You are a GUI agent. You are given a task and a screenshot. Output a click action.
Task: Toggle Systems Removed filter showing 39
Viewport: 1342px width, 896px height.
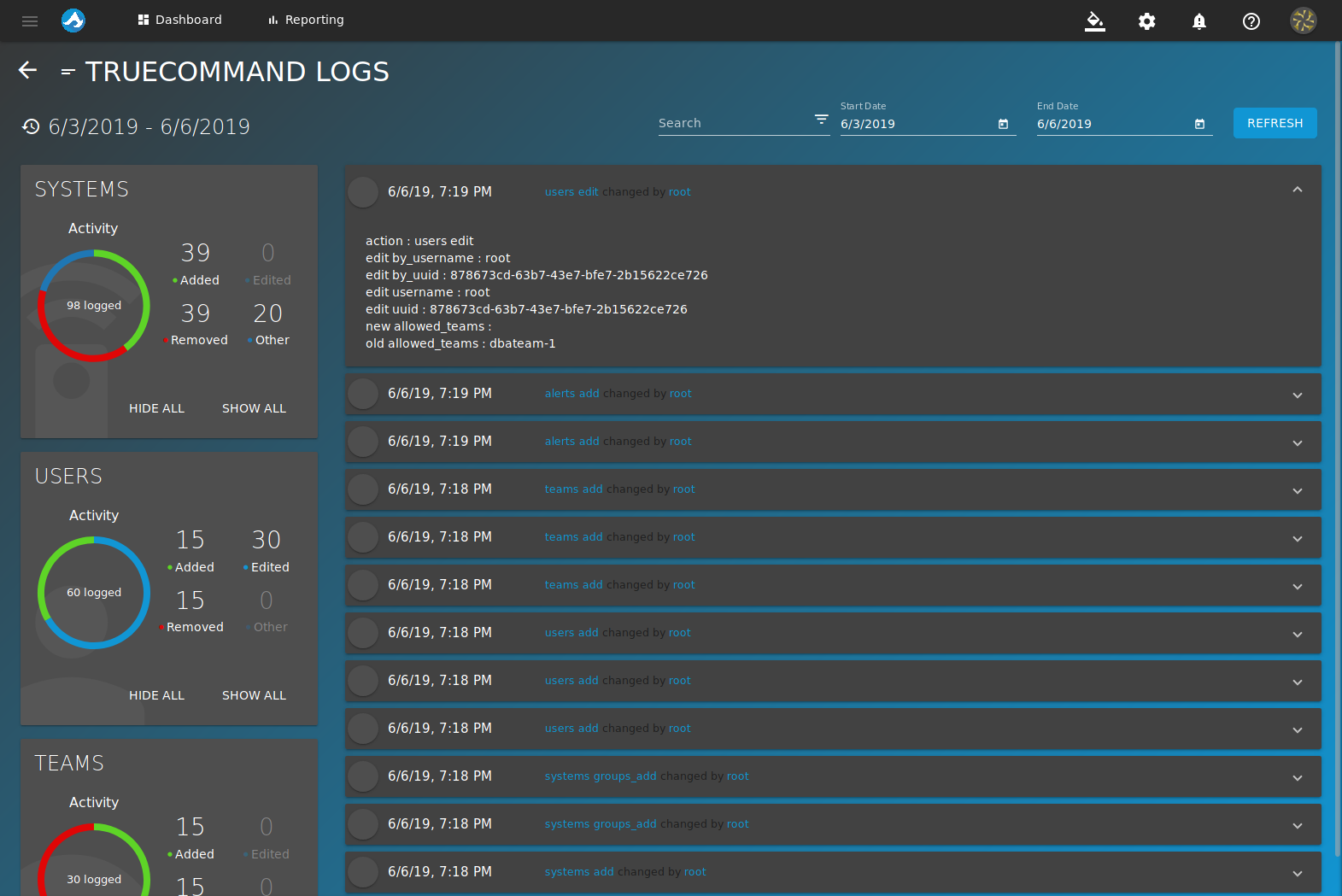click(x=196, y=325)
